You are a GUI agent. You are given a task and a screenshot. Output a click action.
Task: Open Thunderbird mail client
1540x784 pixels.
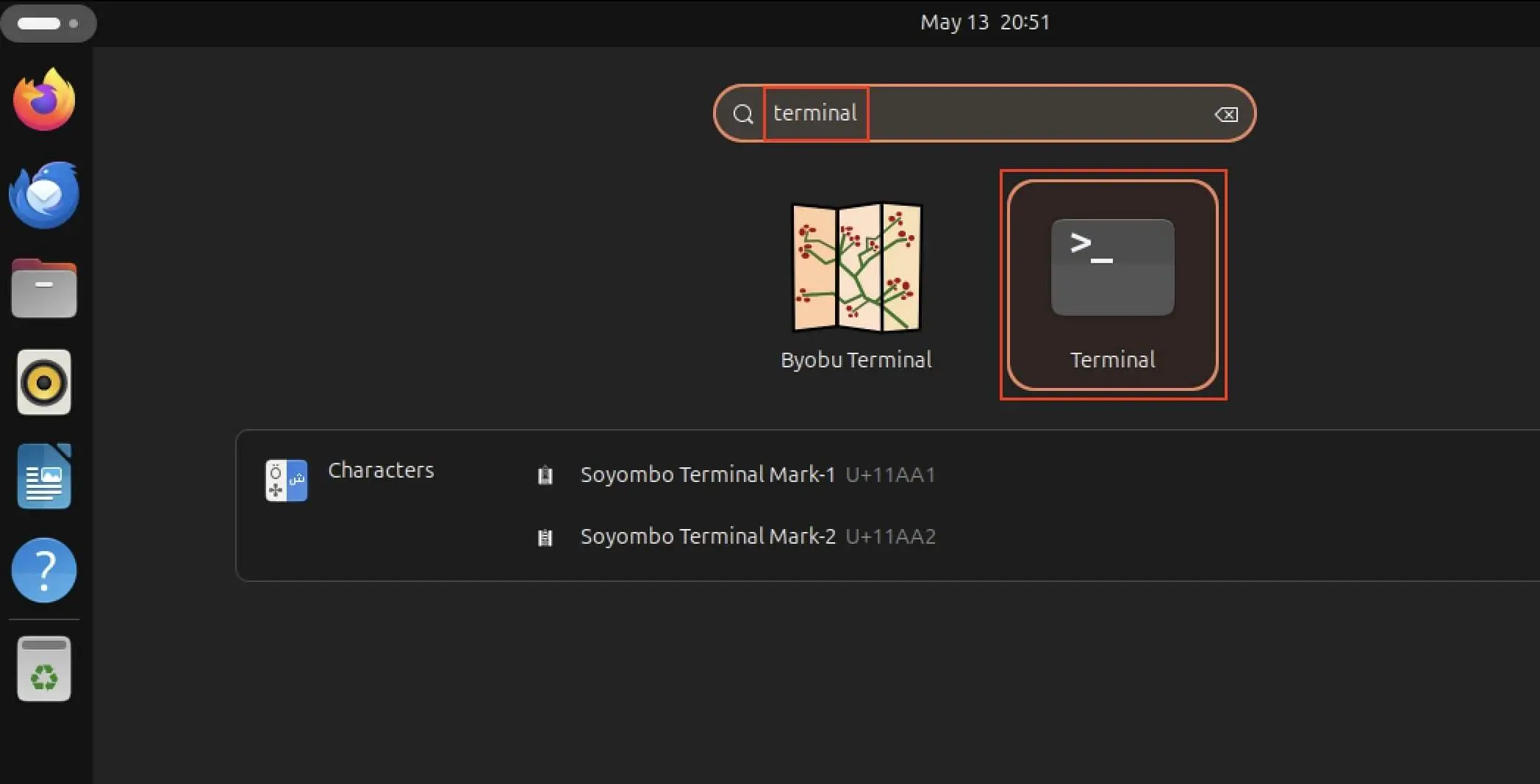coord(43,194)
